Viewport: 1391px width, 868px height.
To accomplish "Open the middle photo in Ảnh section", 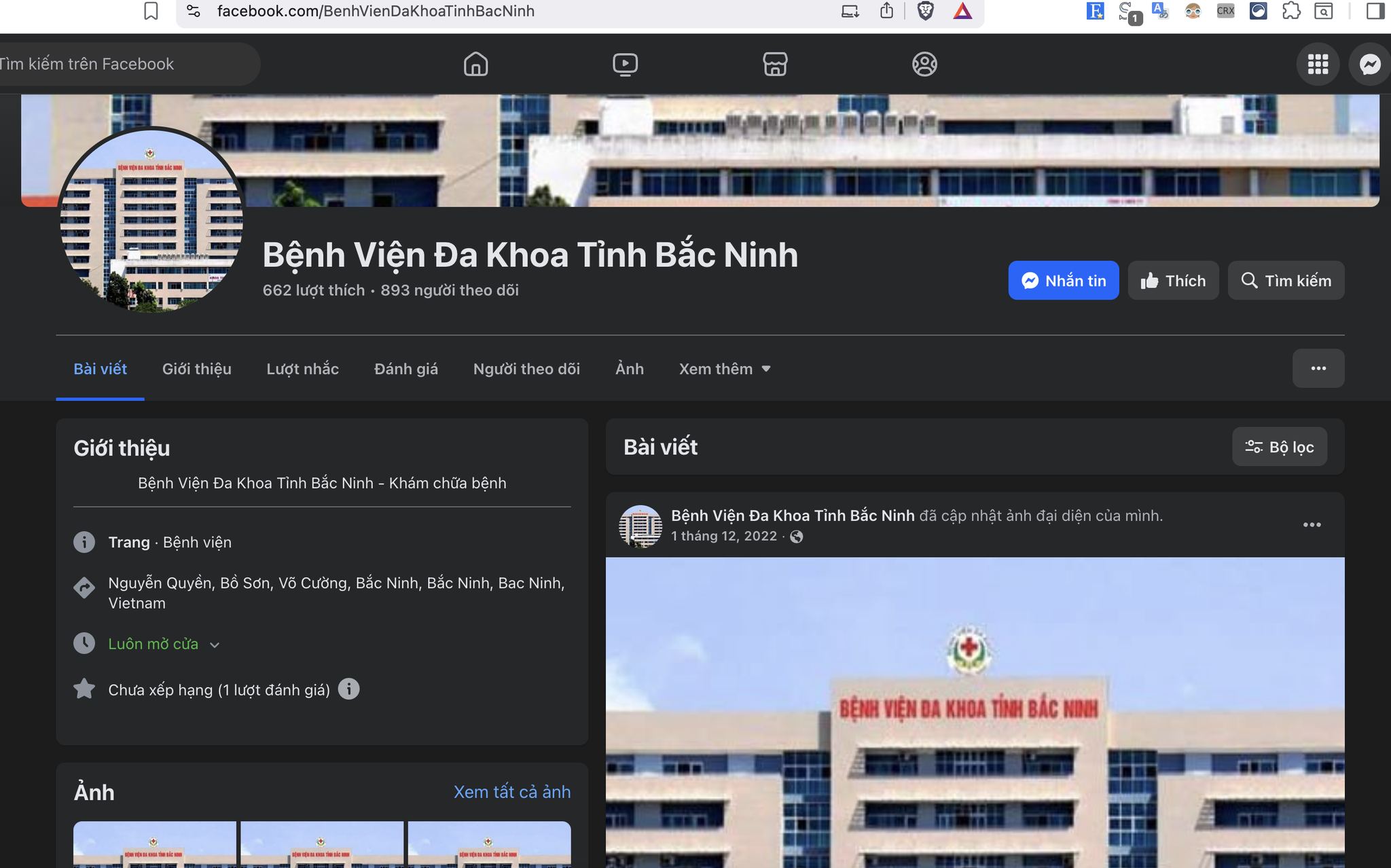I will click(x=322, y=844).
